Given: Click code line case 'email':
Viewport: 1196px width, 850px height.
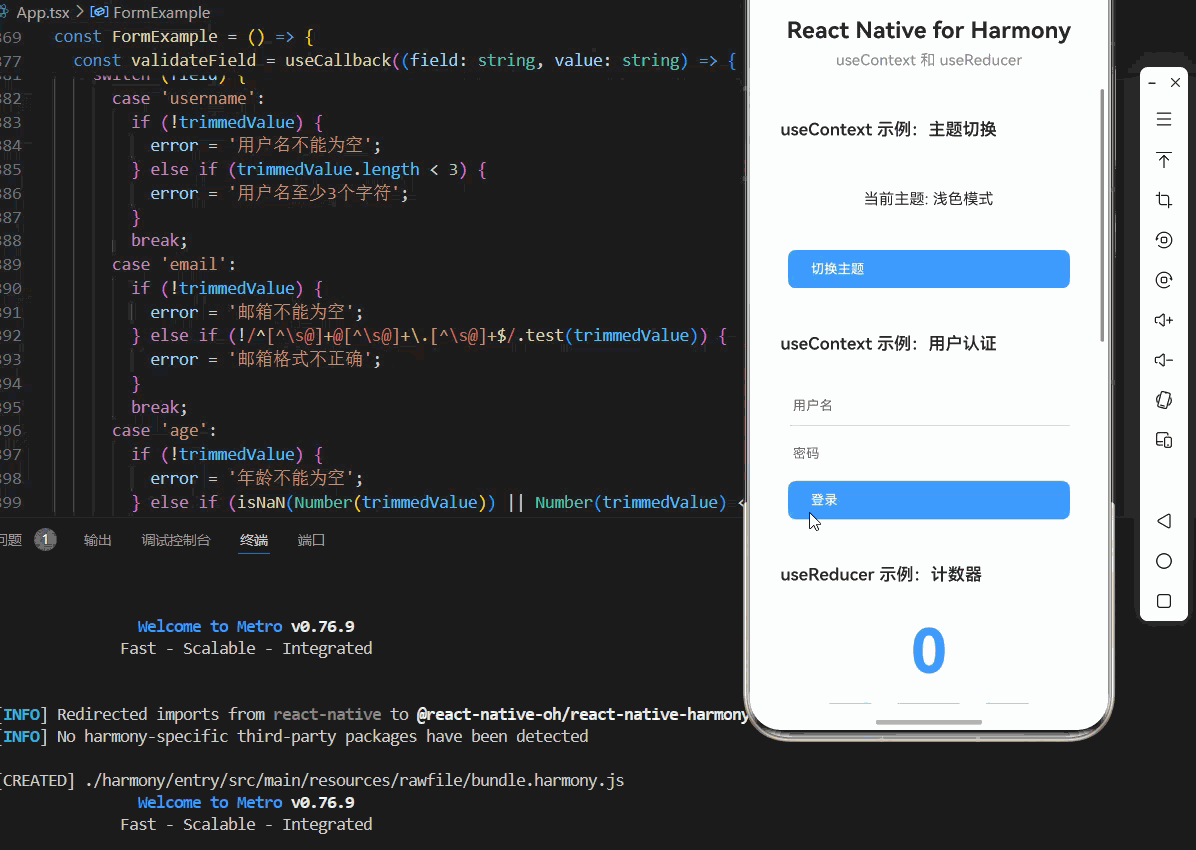Looking at the screenshot, I should tap(174, 264).
